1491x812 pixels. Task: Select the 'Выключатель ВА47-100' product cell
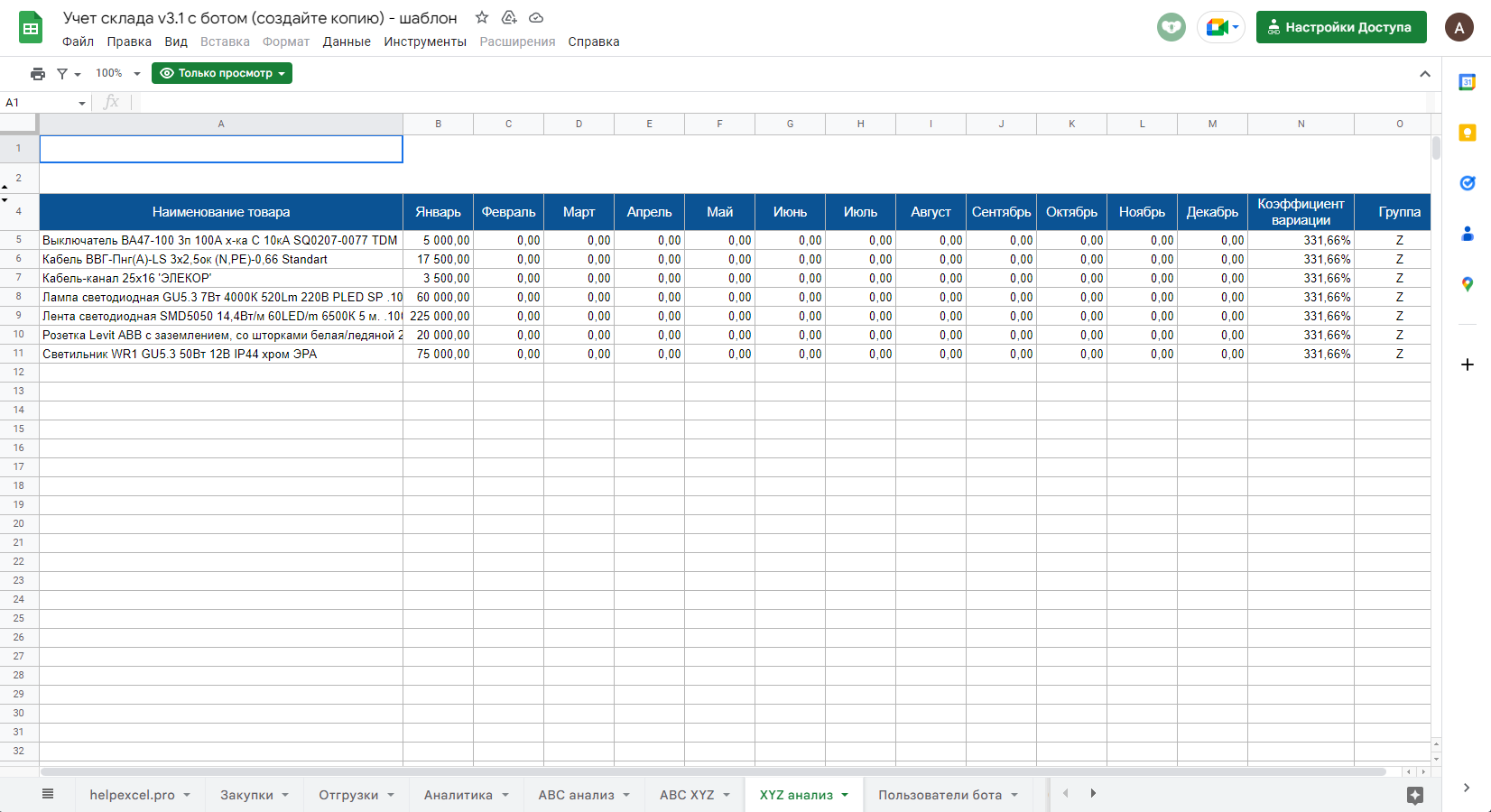pos(221,240)
